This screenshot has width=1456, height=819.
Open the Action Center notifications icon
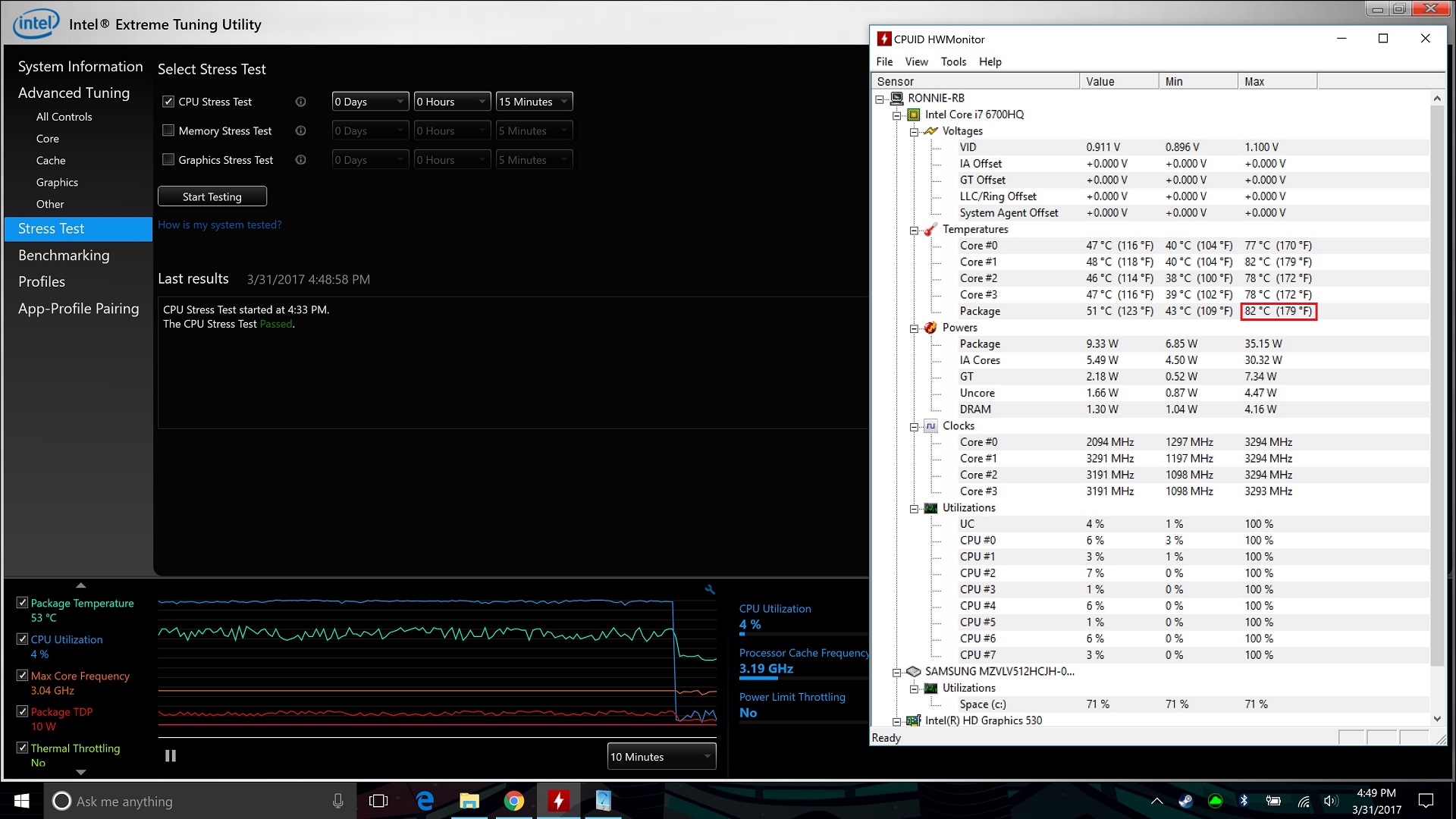click(1426, 801)
